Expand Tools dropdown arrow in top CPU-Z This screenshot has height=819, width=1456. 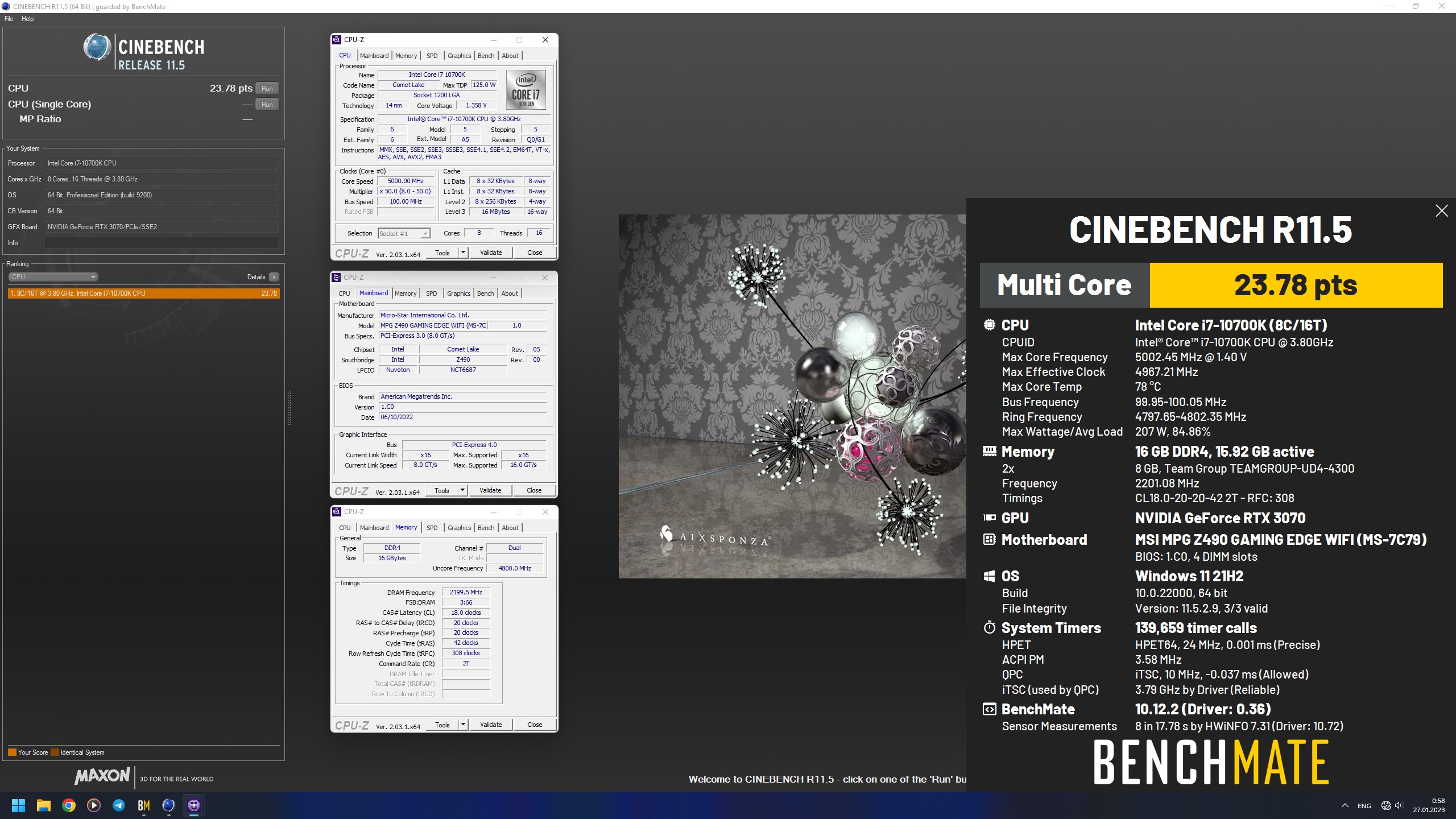point(463,253)
